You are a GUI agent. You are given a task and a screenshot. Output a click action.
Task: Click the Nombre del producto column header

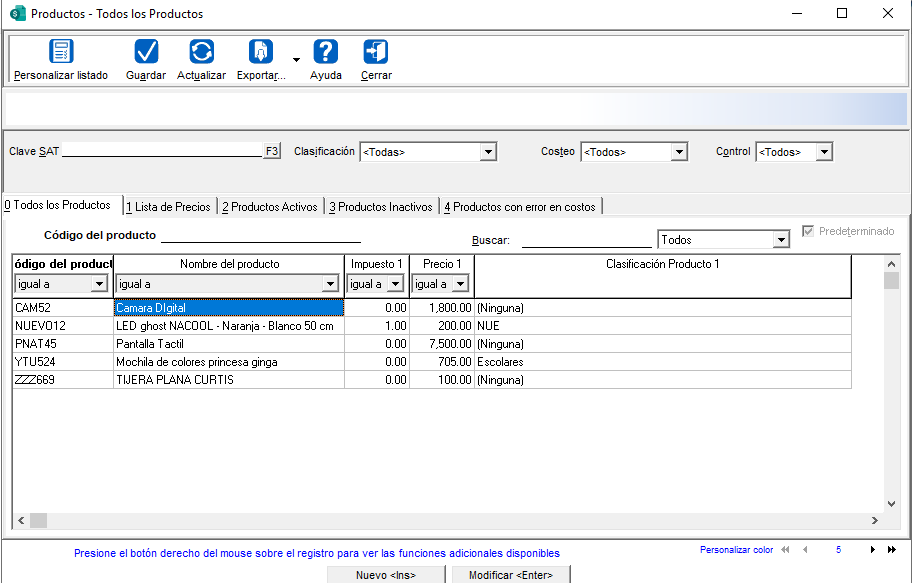click(229, 264)
